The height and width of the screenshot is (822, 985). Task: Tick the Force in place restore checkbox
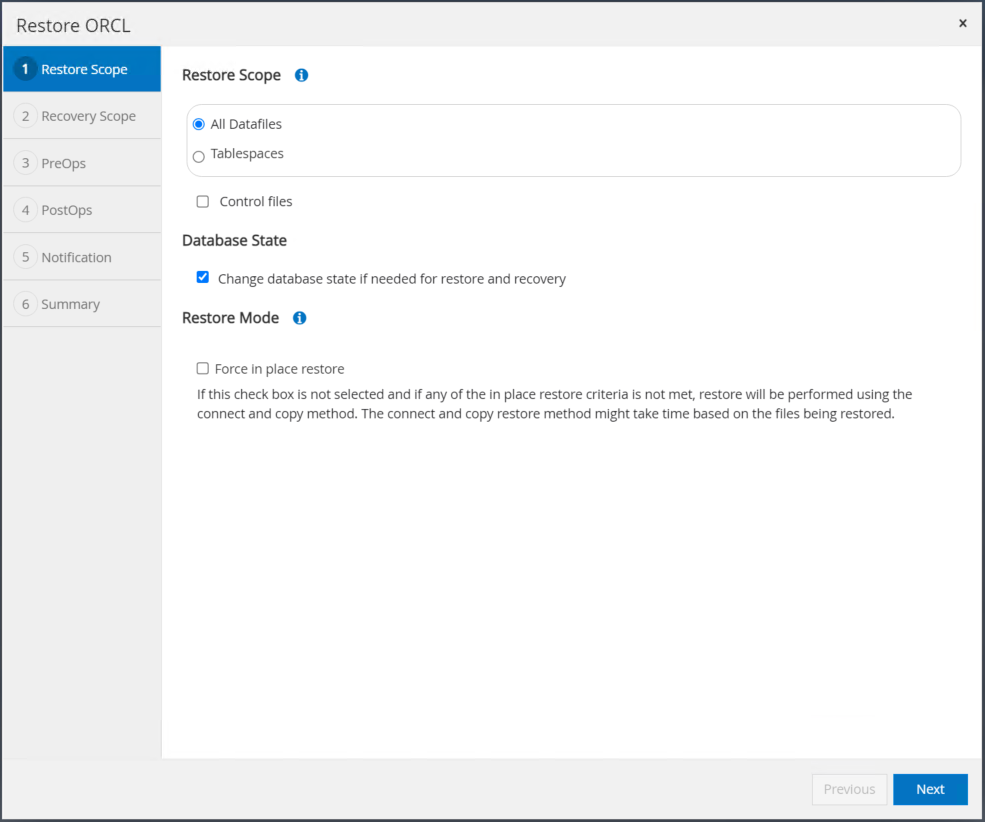(x=203, y=369)
